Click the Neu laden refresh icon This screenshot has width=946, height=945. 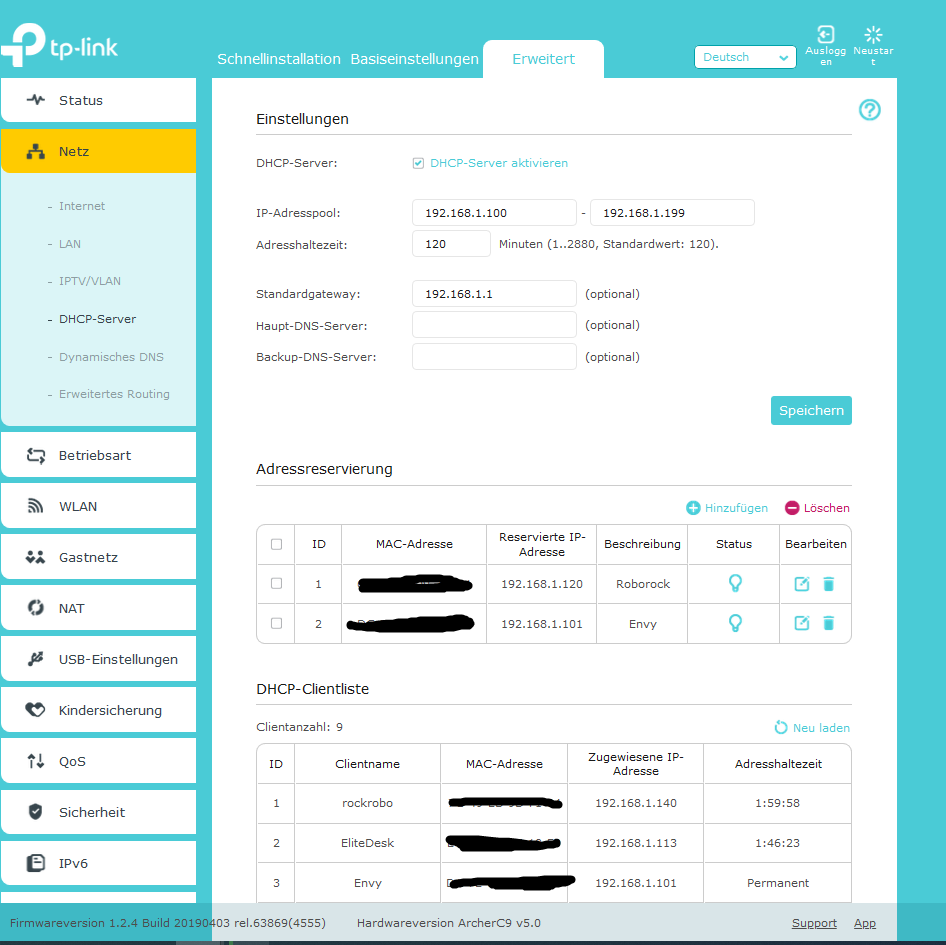click(781, 727)
